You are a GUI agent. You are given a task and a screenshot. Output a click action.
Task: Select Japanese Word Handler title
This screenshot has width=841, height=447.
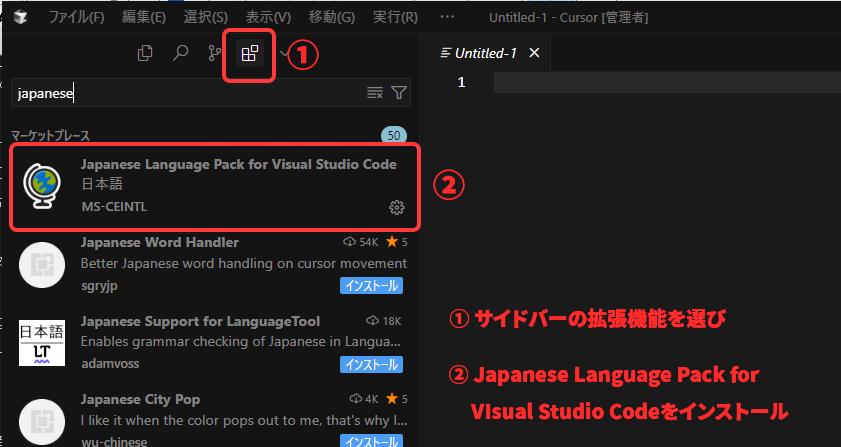(160, 242)
